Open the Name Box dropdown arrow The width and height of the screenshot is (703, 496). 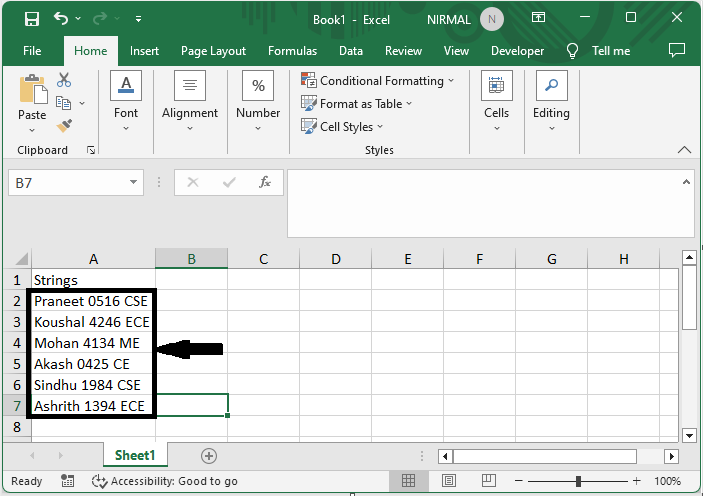coord(133,182)
